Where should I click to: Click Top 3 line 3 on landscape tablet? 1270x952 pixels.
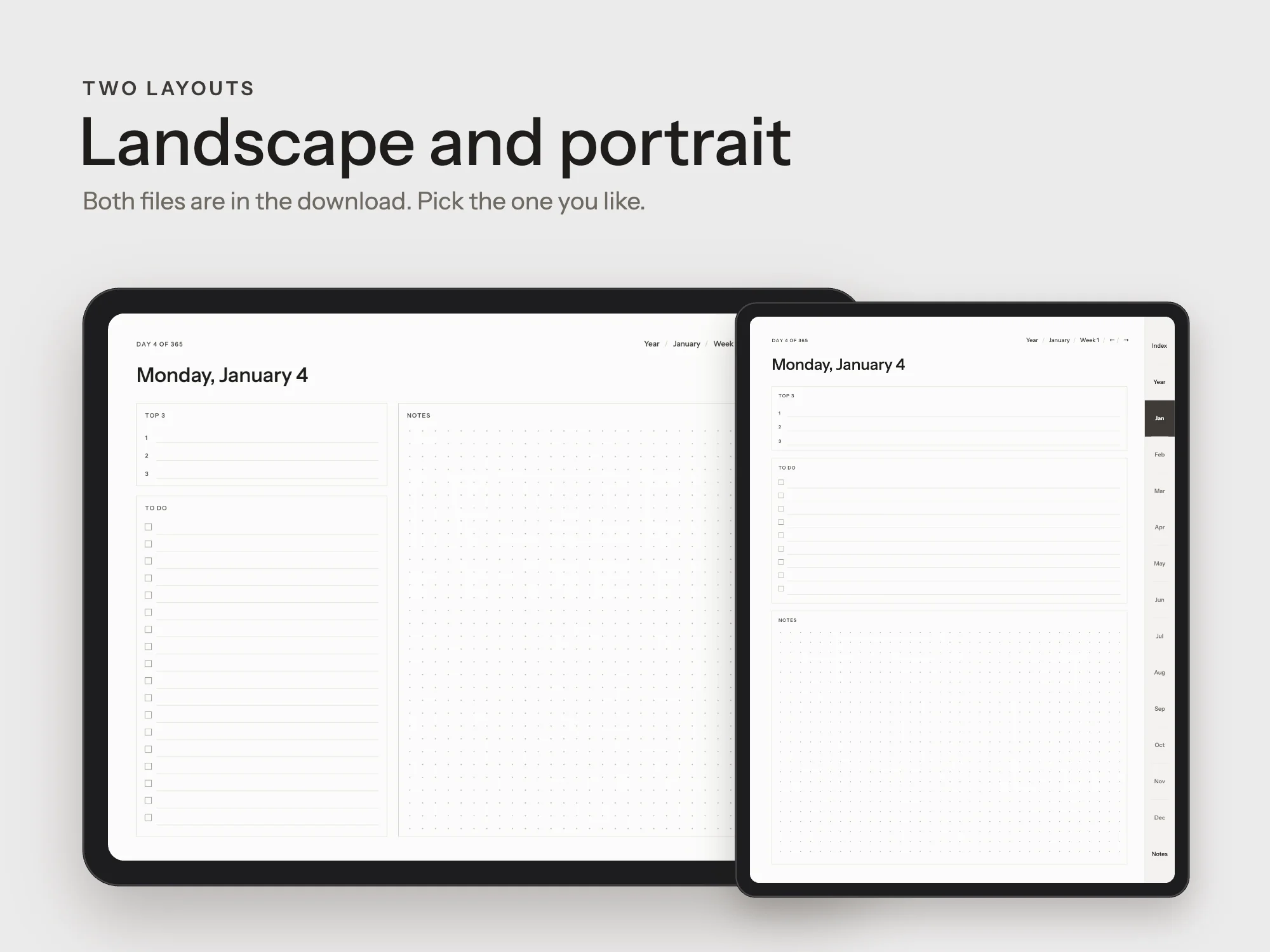point(267,473)
